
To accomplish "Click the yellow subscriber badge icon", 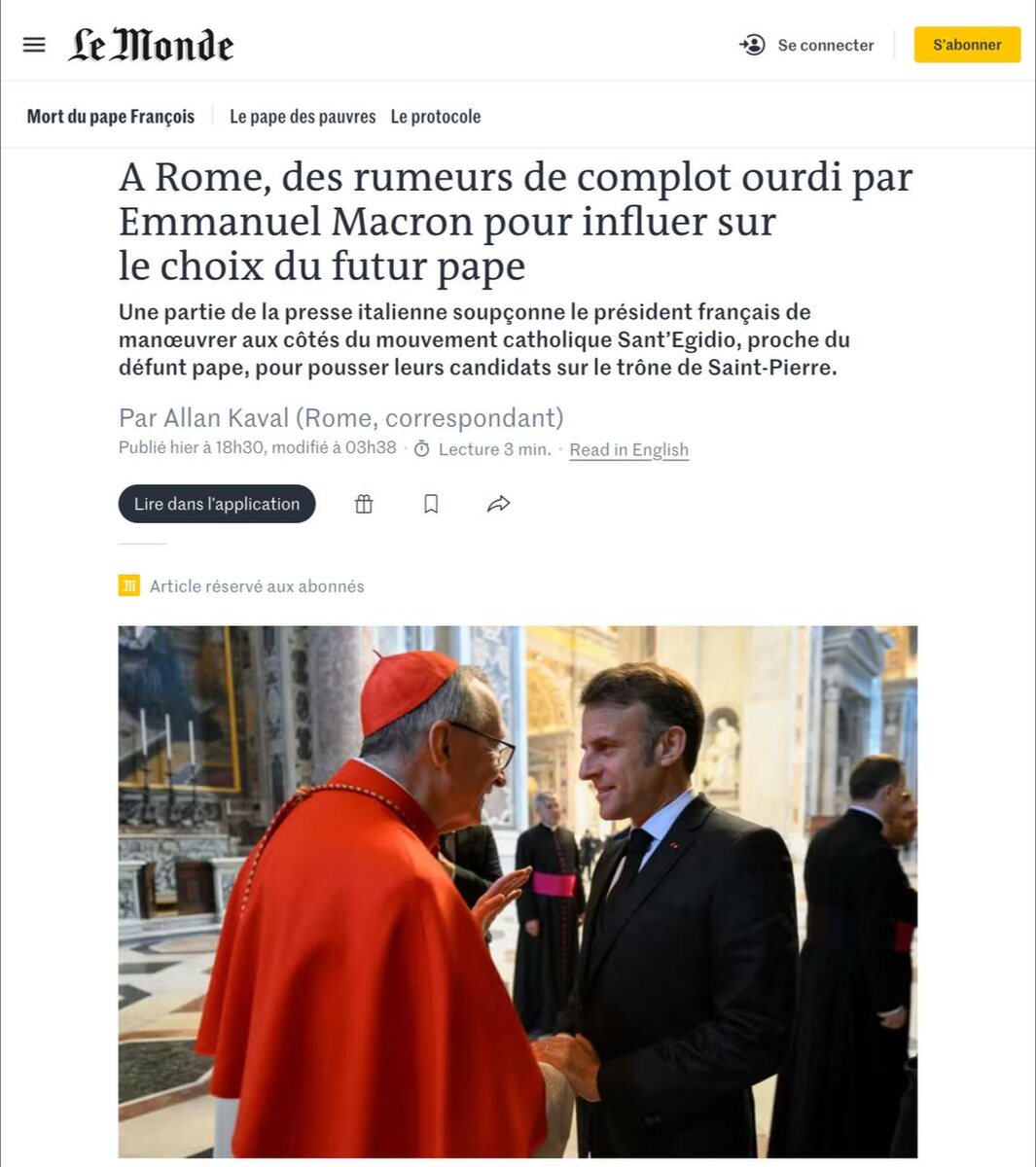I will click(128, 585).
